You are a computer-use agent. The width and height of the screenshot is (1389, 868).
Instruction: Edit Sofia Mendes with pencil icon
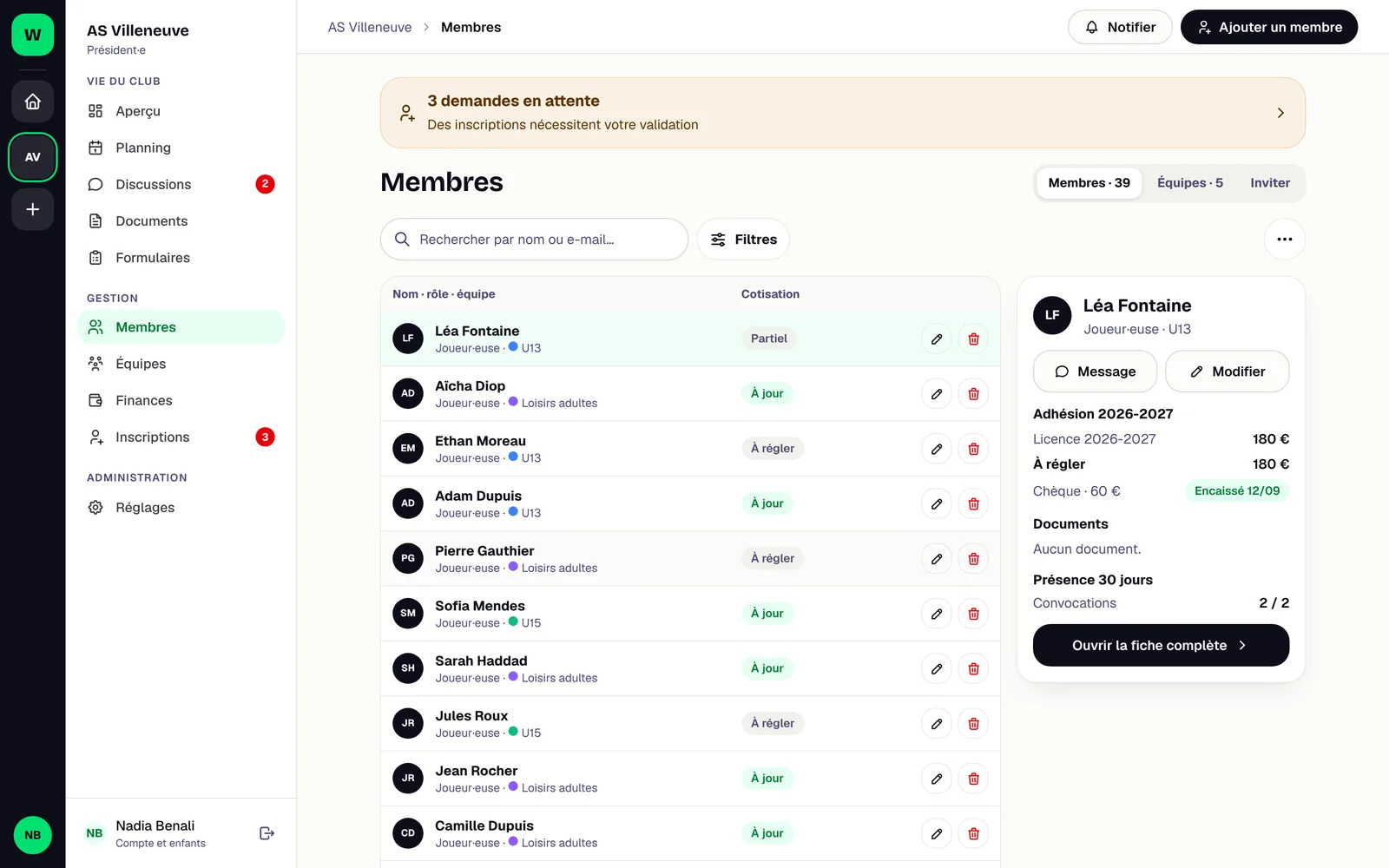coord(937,614)
